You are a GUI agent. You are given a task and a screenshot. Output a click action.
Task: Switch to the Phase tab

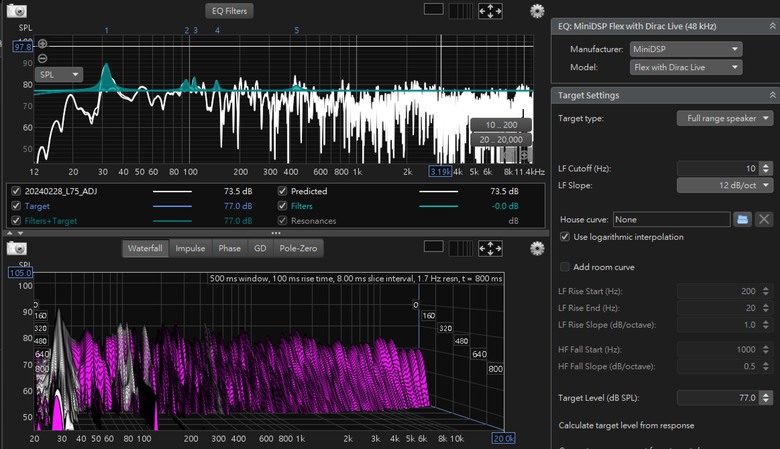229,248
